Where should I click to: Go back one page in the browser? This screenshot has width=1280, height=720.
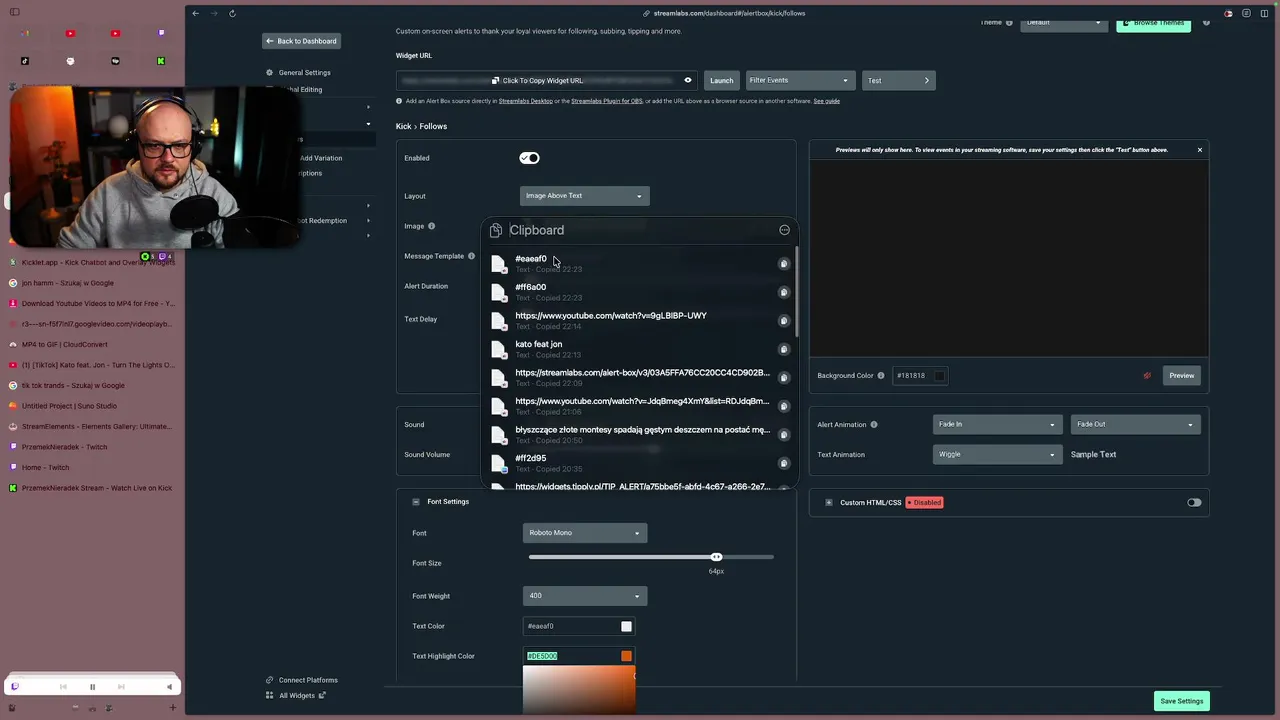point(195,13)
